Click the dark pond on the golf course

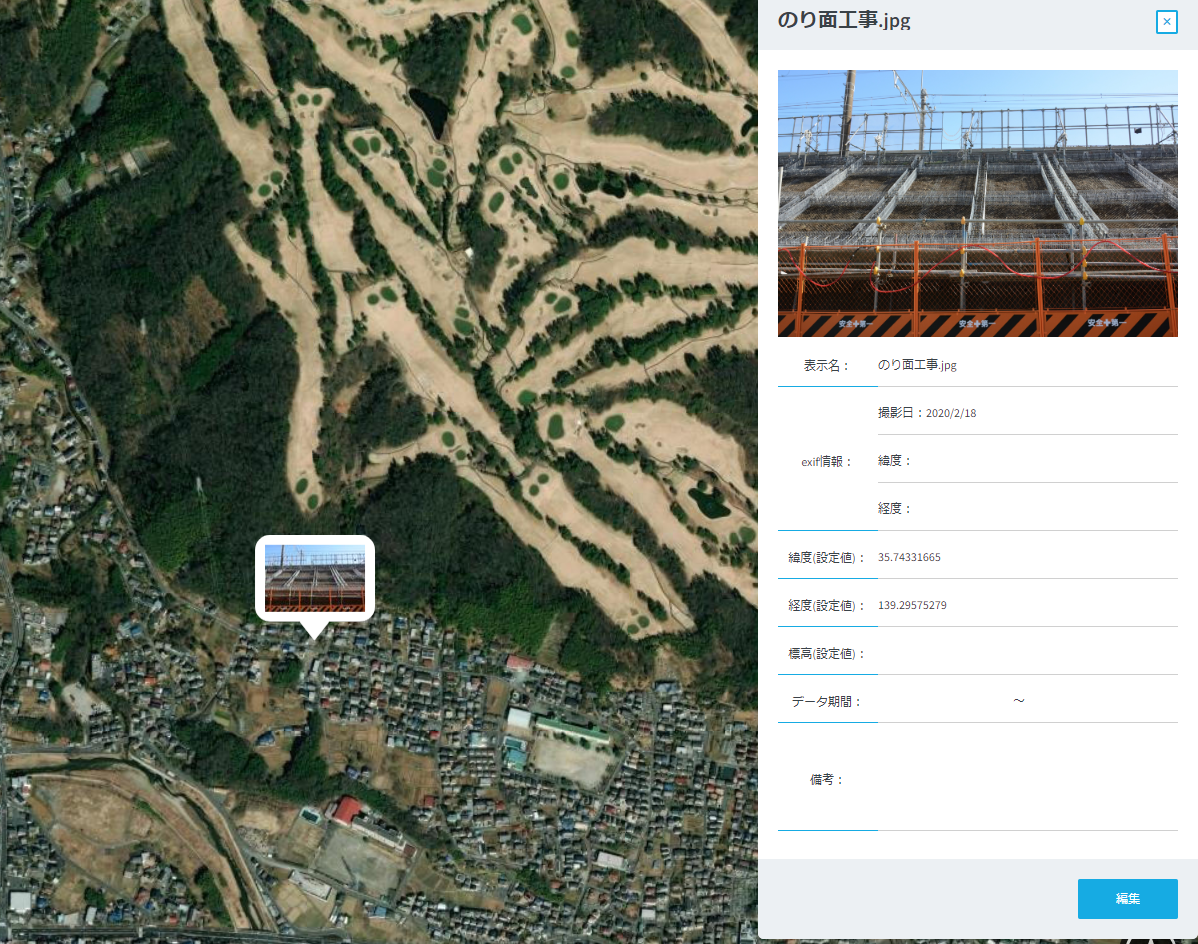(x=429, y=112)
